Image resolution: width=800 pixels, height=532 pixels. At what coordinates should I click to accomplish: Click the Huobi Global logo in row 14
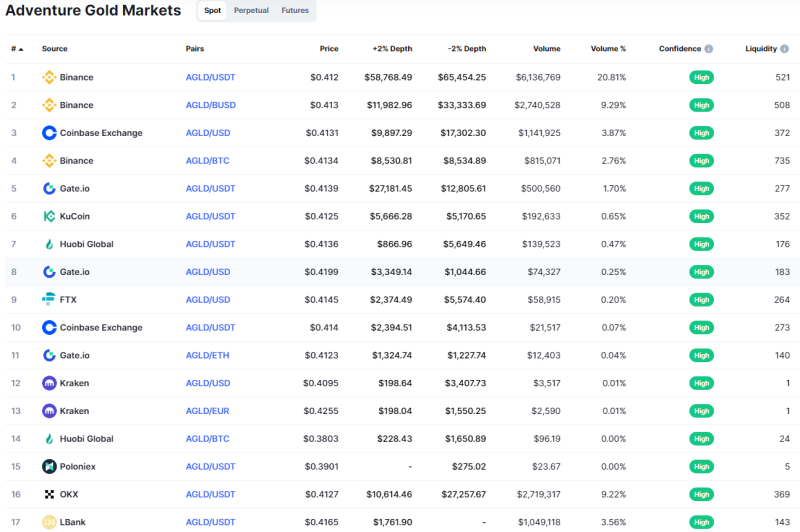[x=49, y=439]
